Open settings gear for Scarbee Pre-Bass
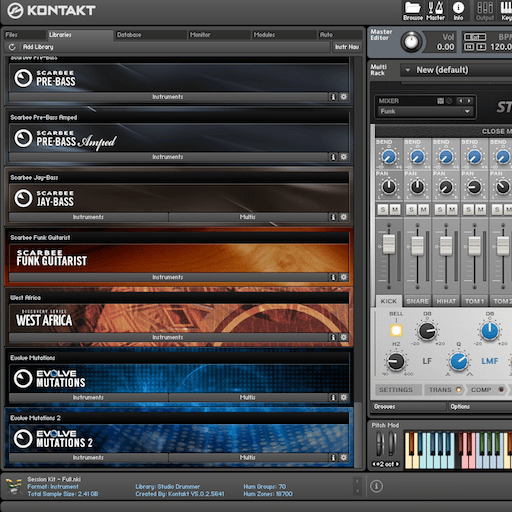Viewport: 512px width, 512px height. 343,97
